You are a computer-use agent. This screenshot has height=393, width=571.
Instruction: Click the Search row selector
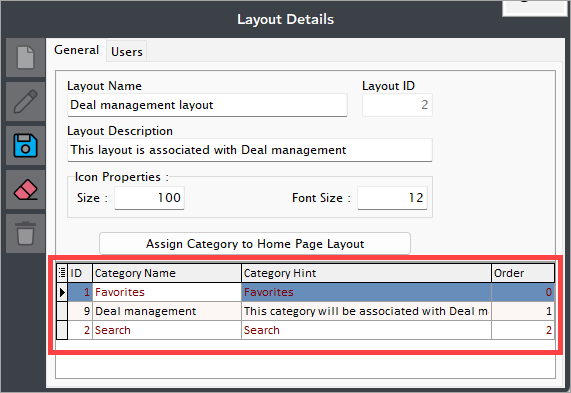pyautogui.click(x=62, y=330)
